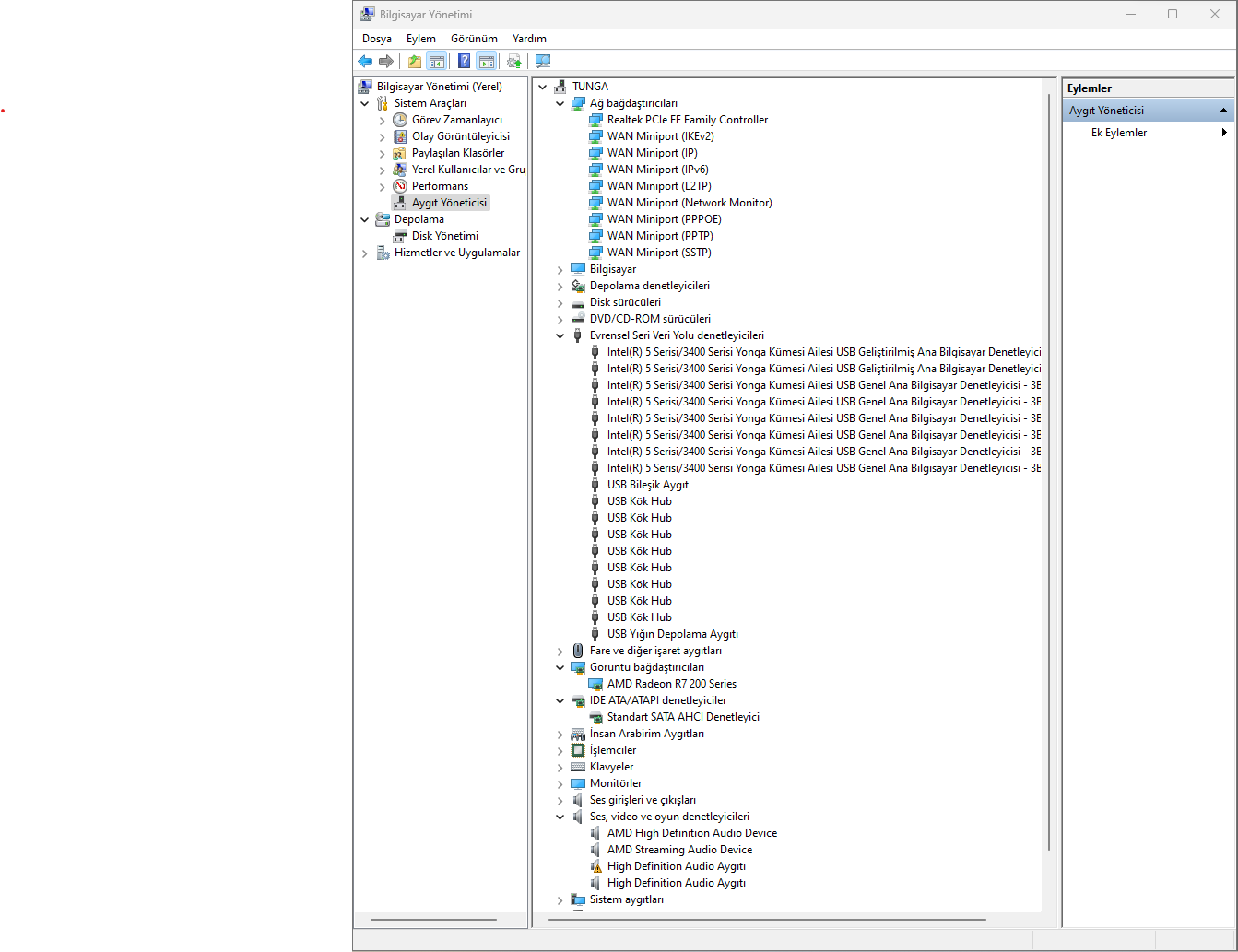This screenshot has height=952, width=1238.
Task: Expand the Sistem aygıtları category
Action: tap(560, 899)
